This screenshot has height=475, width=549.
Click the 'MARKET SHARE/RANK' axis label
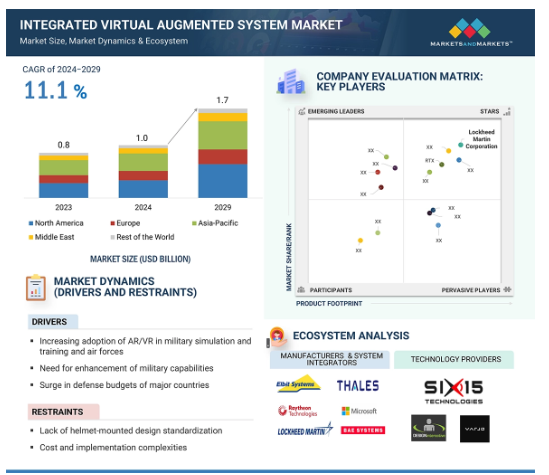pyautogui.click(x=289, y=257)
